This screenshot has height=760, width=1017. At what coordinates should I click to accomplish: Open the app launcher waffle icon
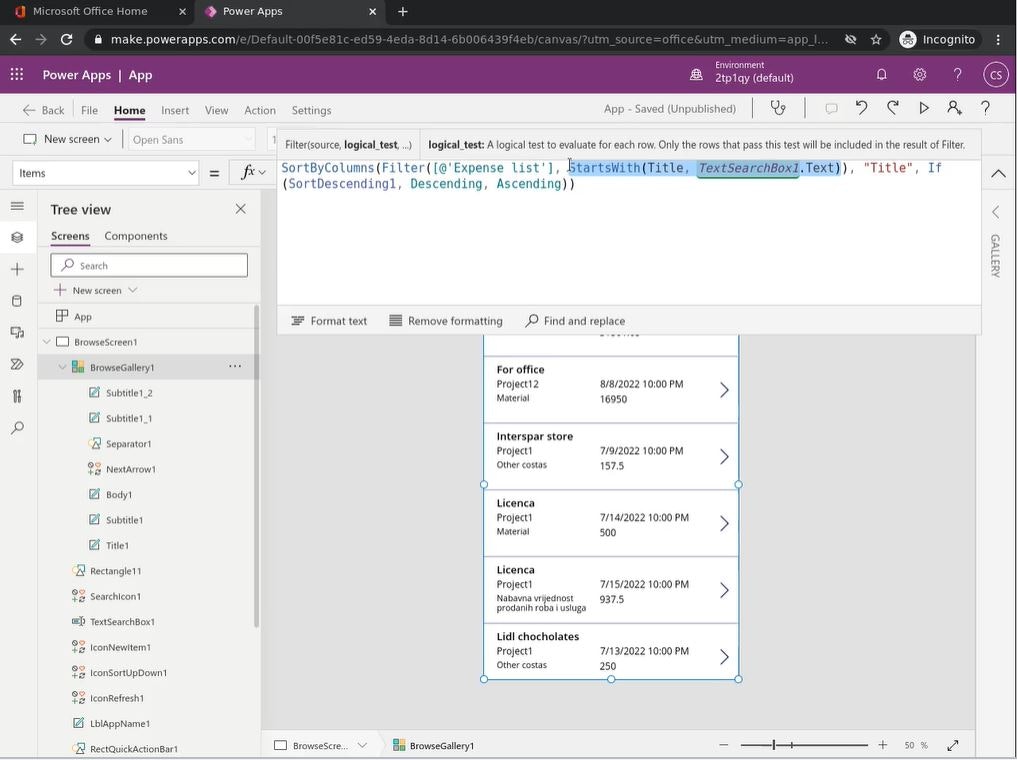tap(17, 75)
